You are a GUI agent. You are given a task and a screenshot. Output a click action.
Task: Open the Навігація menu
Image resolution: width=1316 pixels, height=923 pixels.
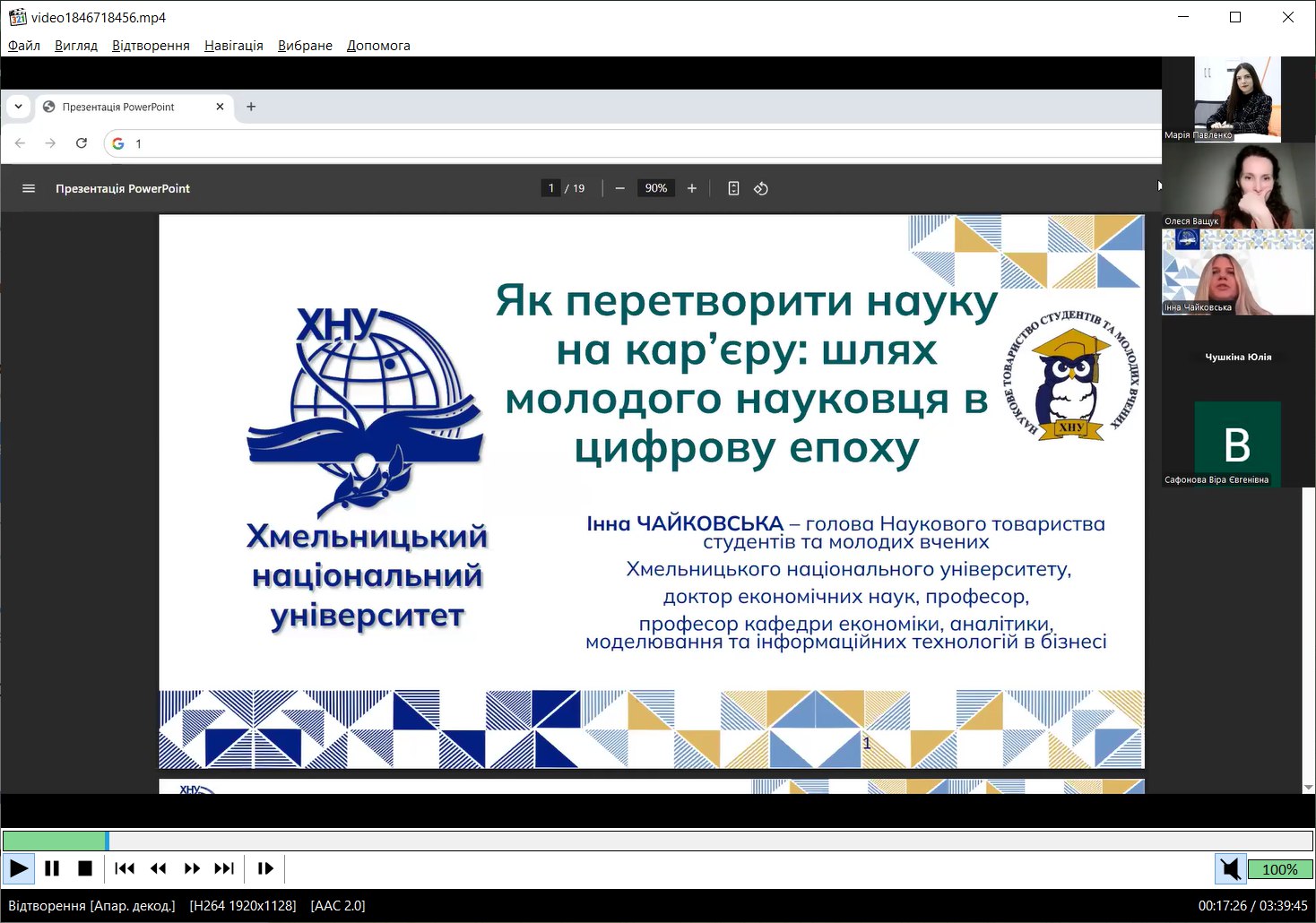pos(233,46)
